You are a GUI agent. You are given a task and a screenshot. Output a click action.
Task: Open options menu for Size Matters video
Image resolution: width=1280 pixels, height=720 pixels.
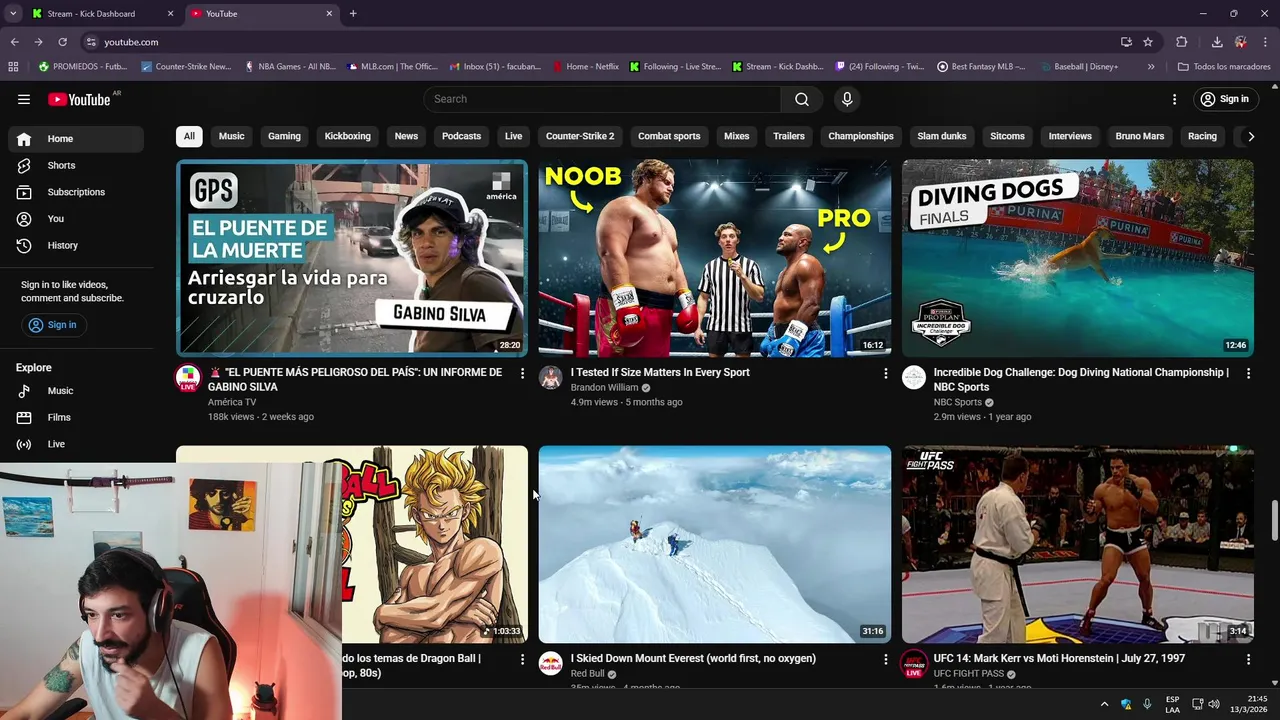(885, 373)
